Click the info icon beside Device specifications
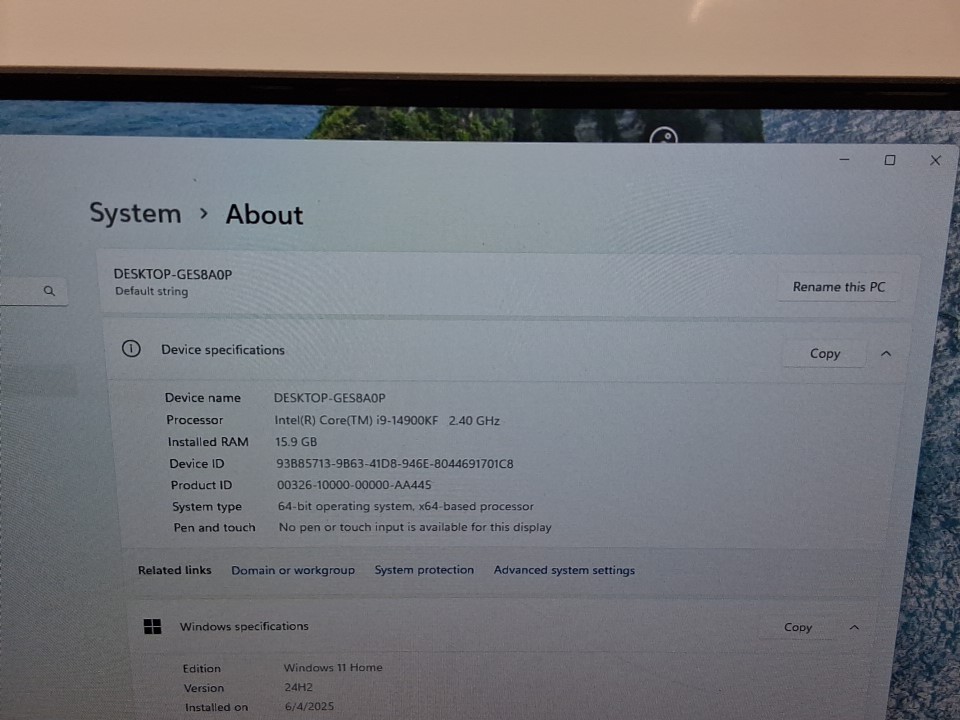Image resolution: width=960 pixels, height=720 pixels. (131, 349)
